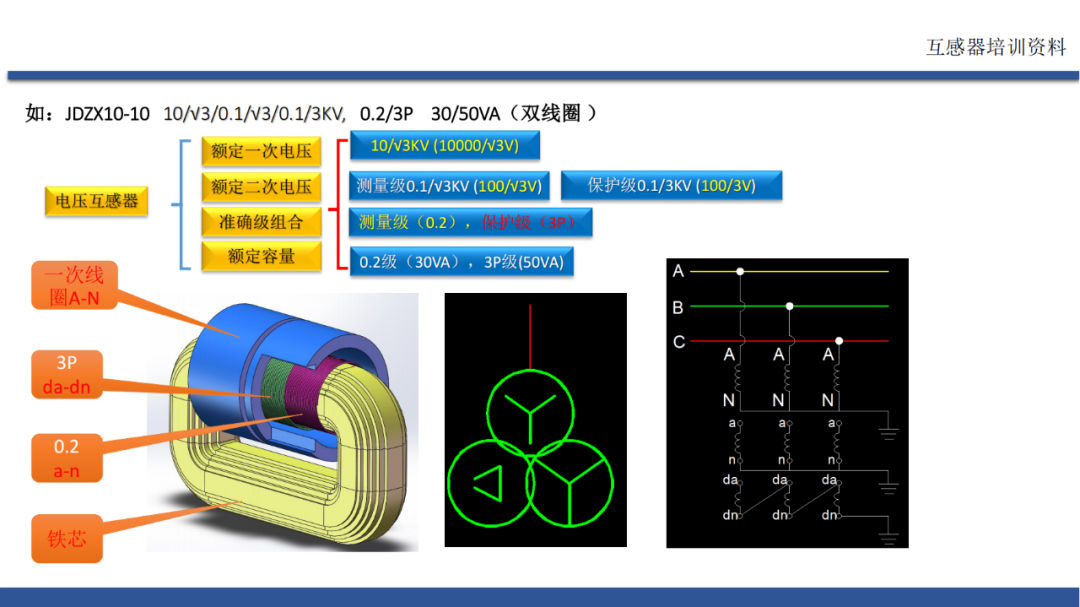Click the three-phase wiring schematic diagram

tap(787, 402)
